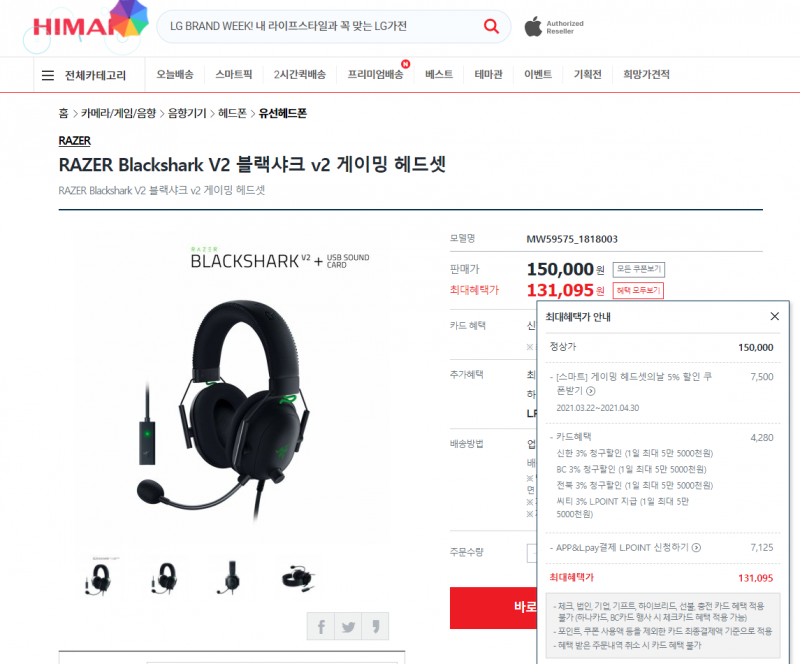The height and width of the screenshot is (664, 800).
Task: Select the folded headset thumbnail
Action: [x=298, y=578]
